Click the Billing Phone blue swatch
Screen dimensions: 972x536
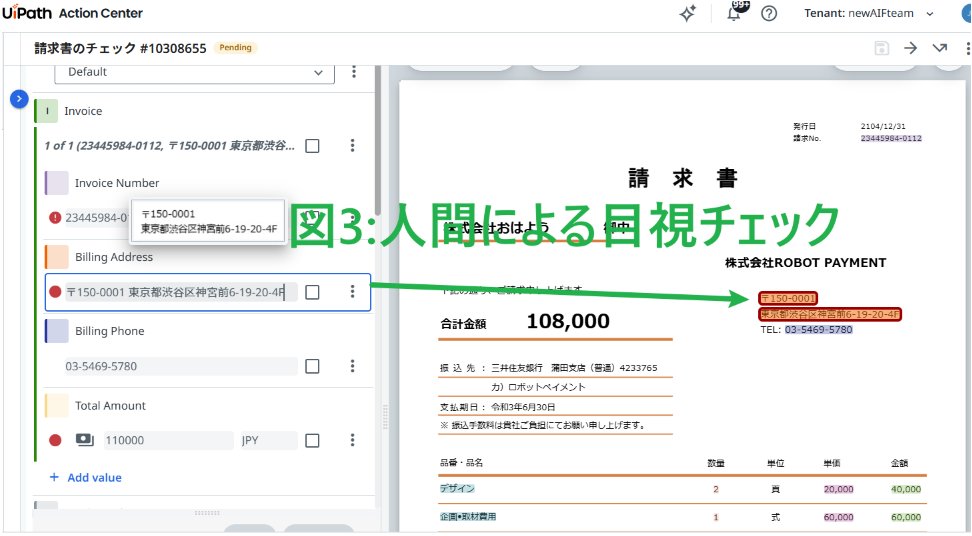point(56,331)
